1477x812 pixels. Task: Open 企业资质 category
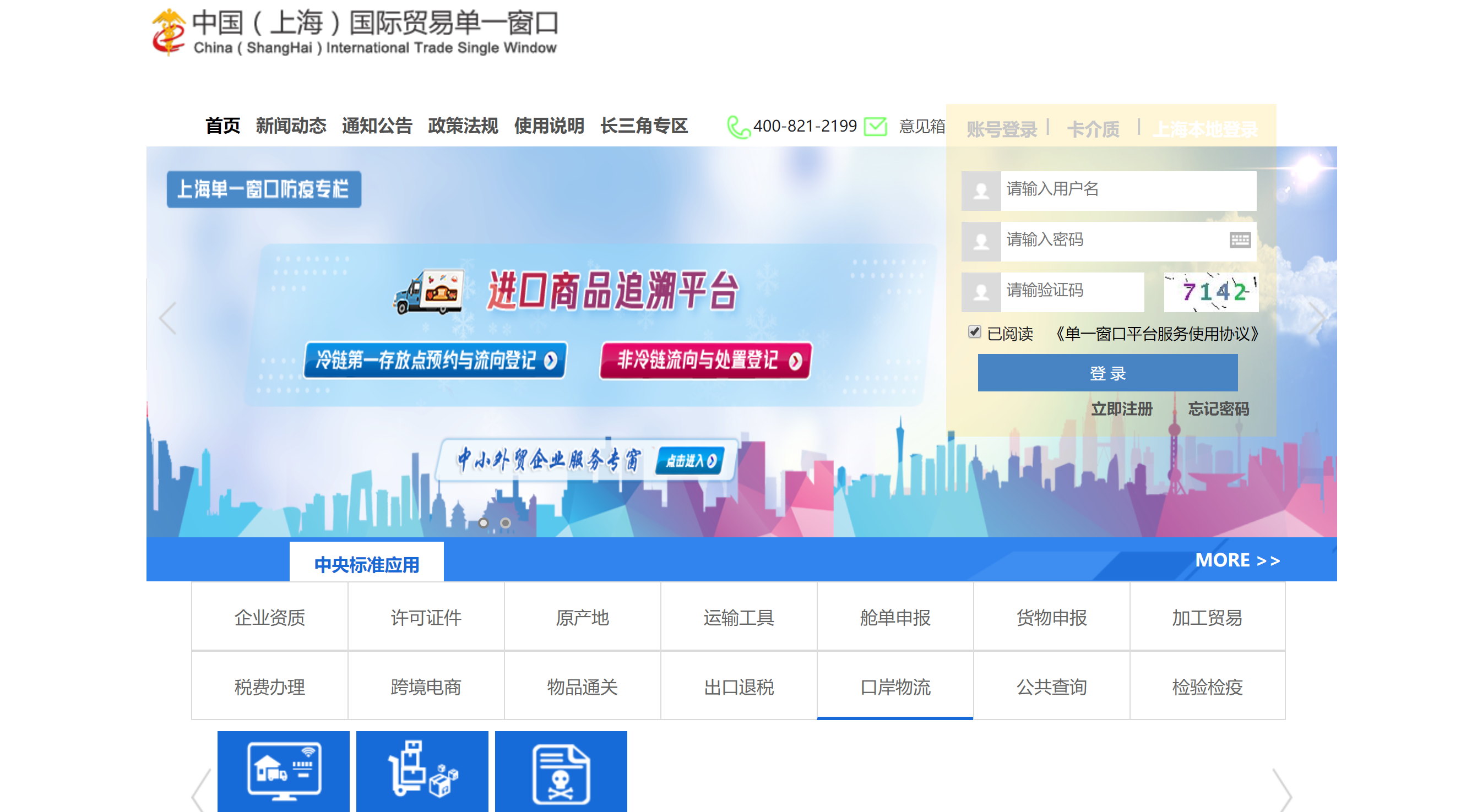click(269, 617)
